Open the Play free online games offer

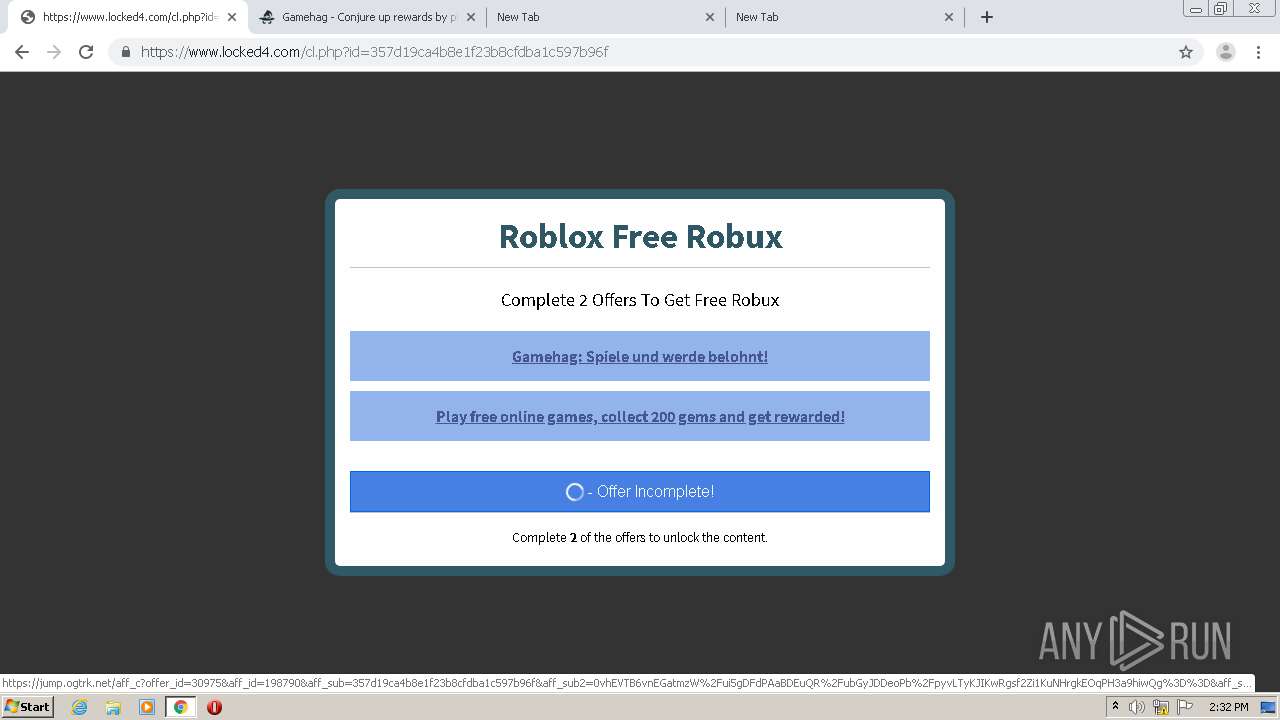(640, 416)
